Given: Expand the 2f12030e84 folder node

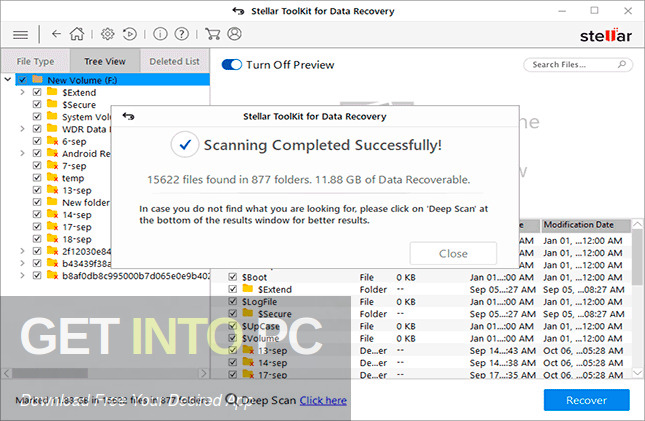Looking at the screenshot, I should pos(22,251).
